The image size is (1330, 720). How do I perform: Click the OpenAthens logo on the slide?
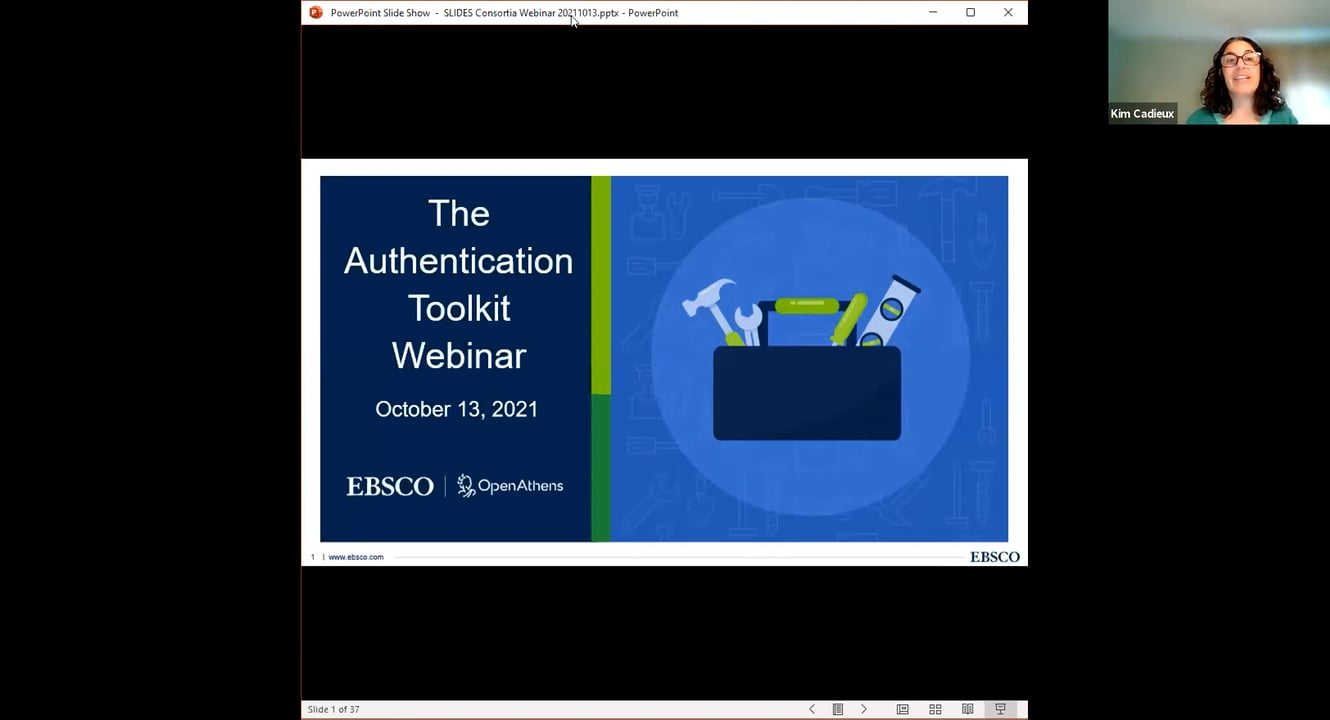(x=510, y=486)
